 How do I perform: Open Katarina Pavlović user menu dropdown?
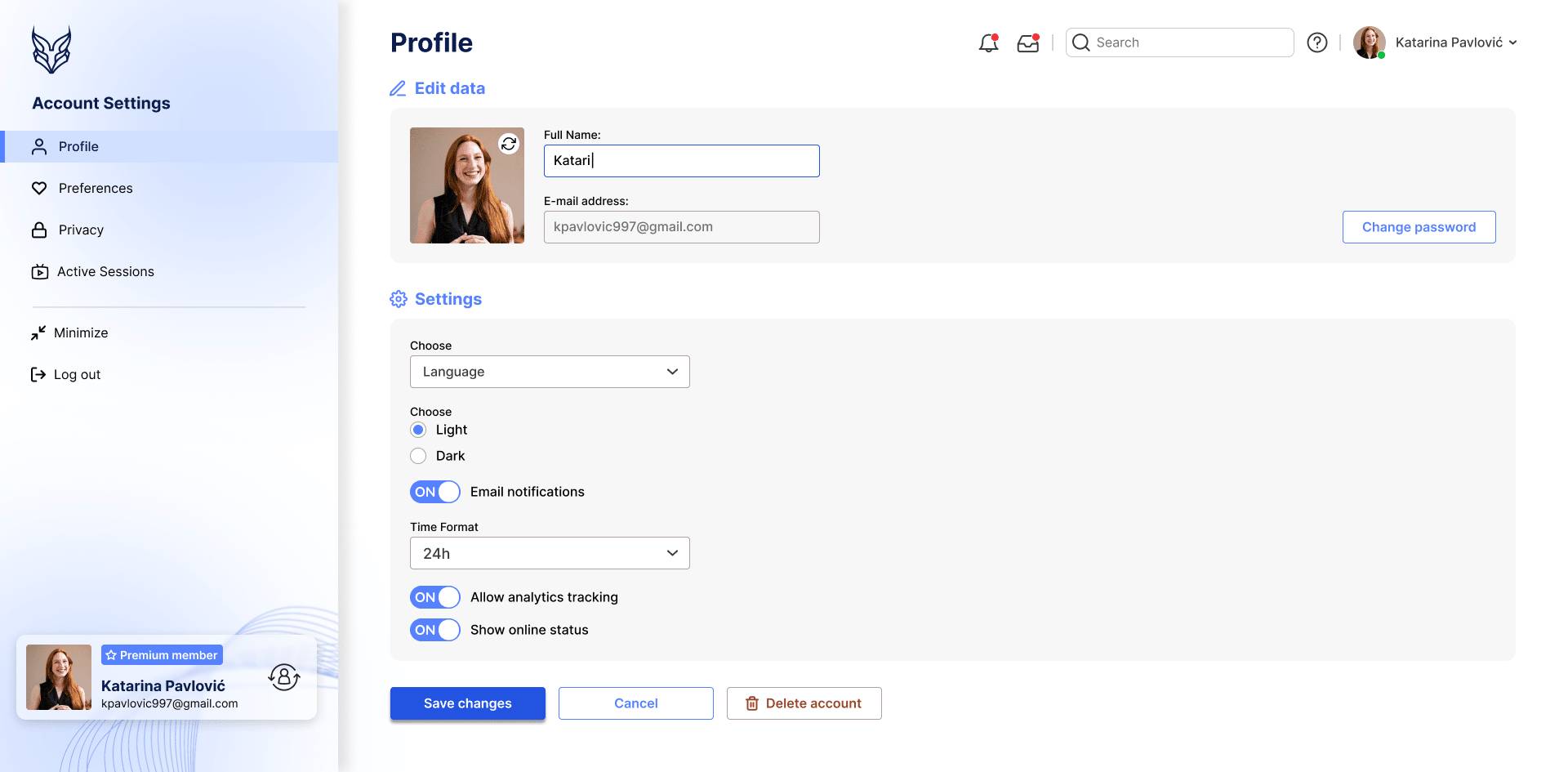1454,42
